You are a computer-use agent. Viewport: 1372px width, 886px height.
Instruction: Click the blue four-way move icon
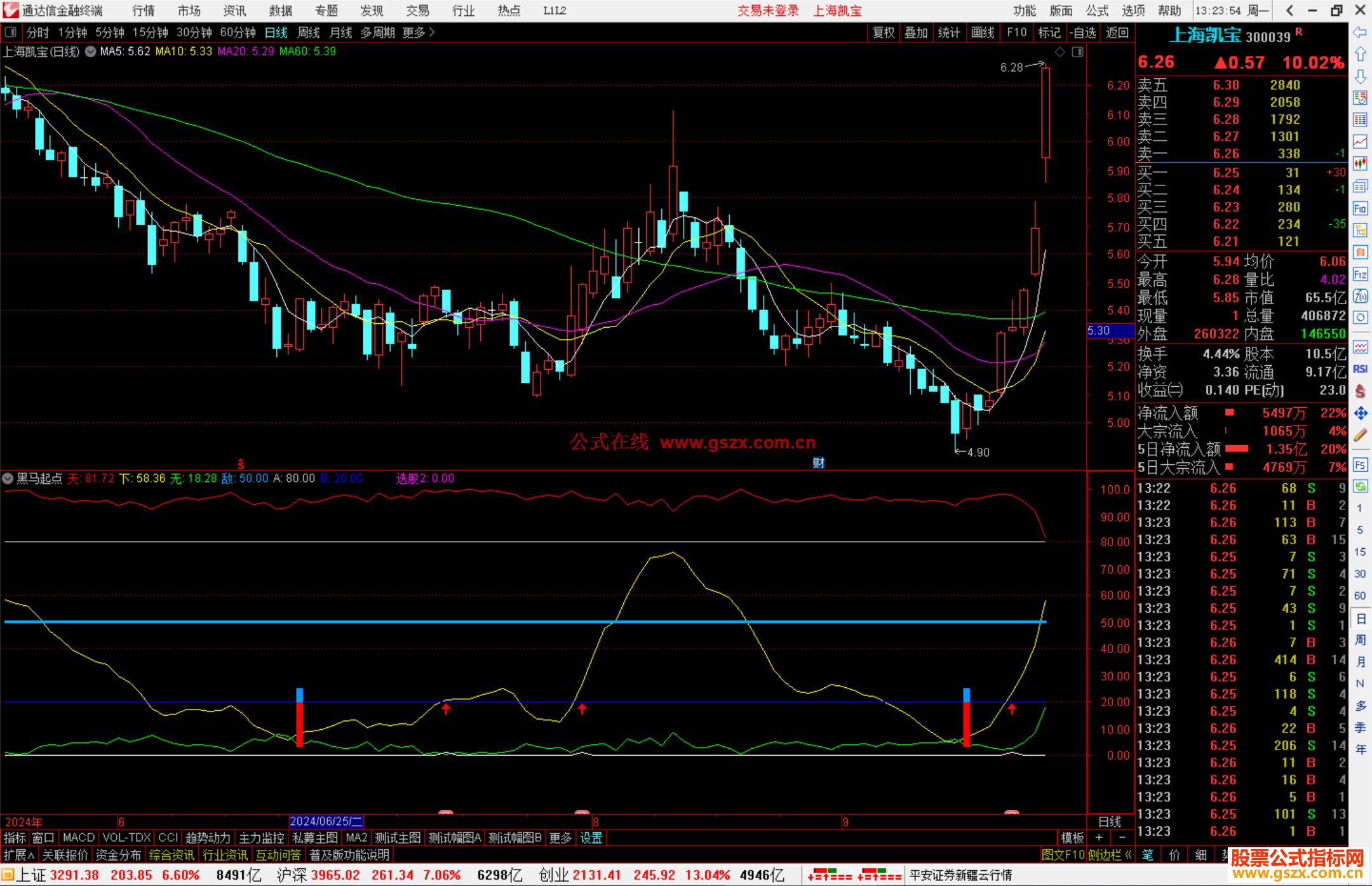pyautogui.click(x=1360, y=413)
